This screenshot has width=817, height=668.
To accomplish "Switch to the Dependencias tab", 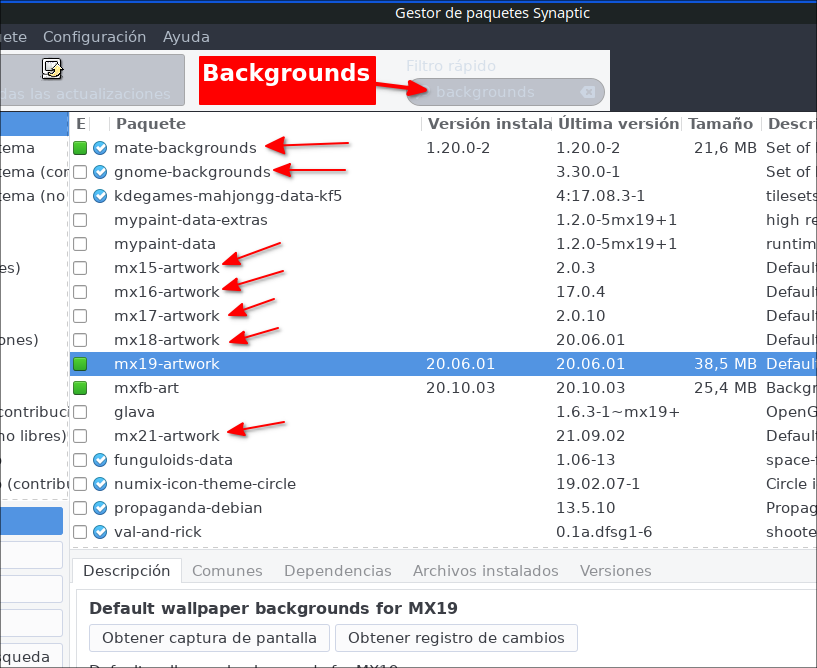I will pos(338,571).
